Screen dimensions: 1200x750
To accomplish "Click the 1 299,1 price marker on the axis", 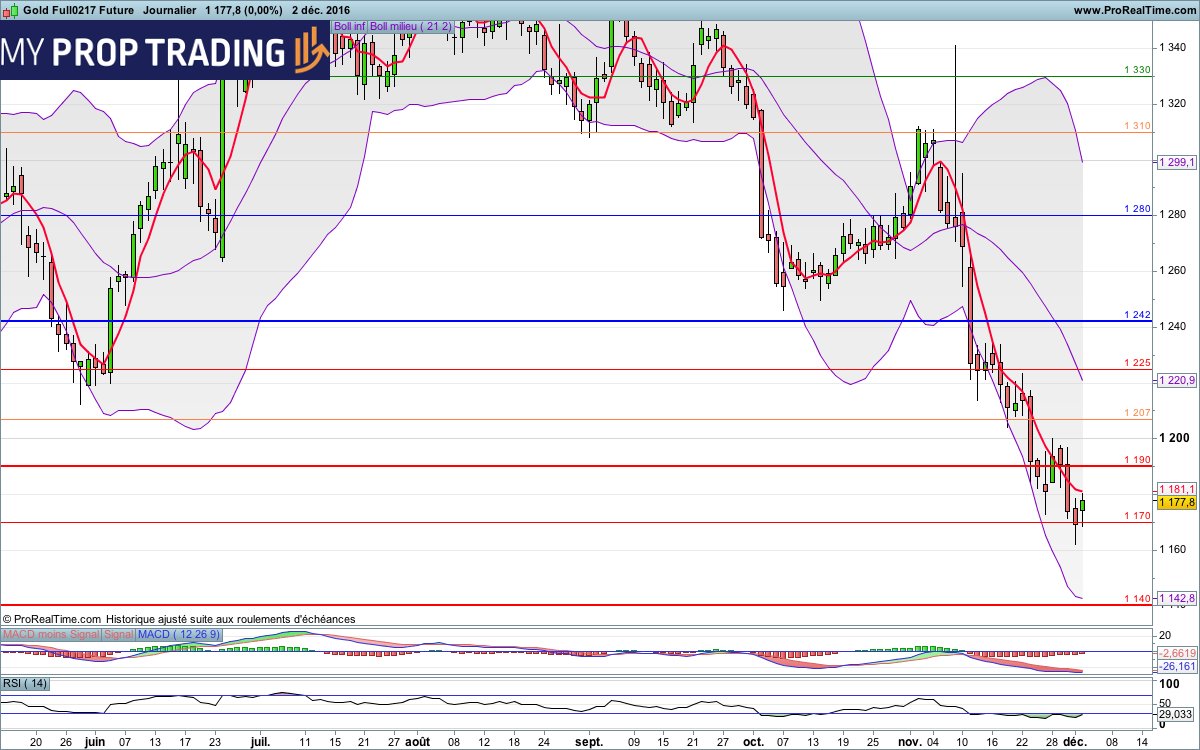I will [x=1176, y=160].
